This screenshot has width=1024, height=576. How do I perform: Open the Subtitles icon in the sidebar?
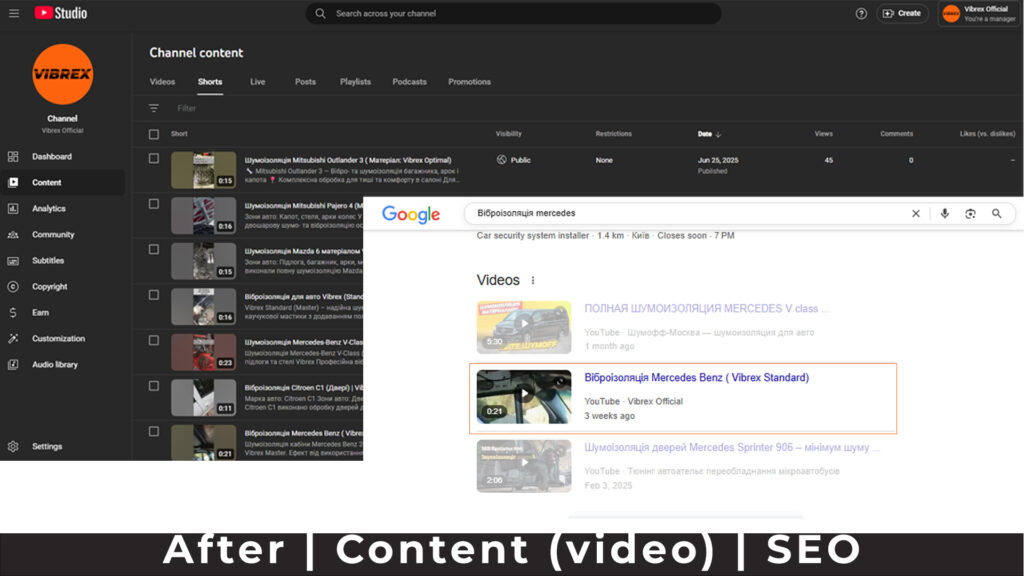[13, 261]
